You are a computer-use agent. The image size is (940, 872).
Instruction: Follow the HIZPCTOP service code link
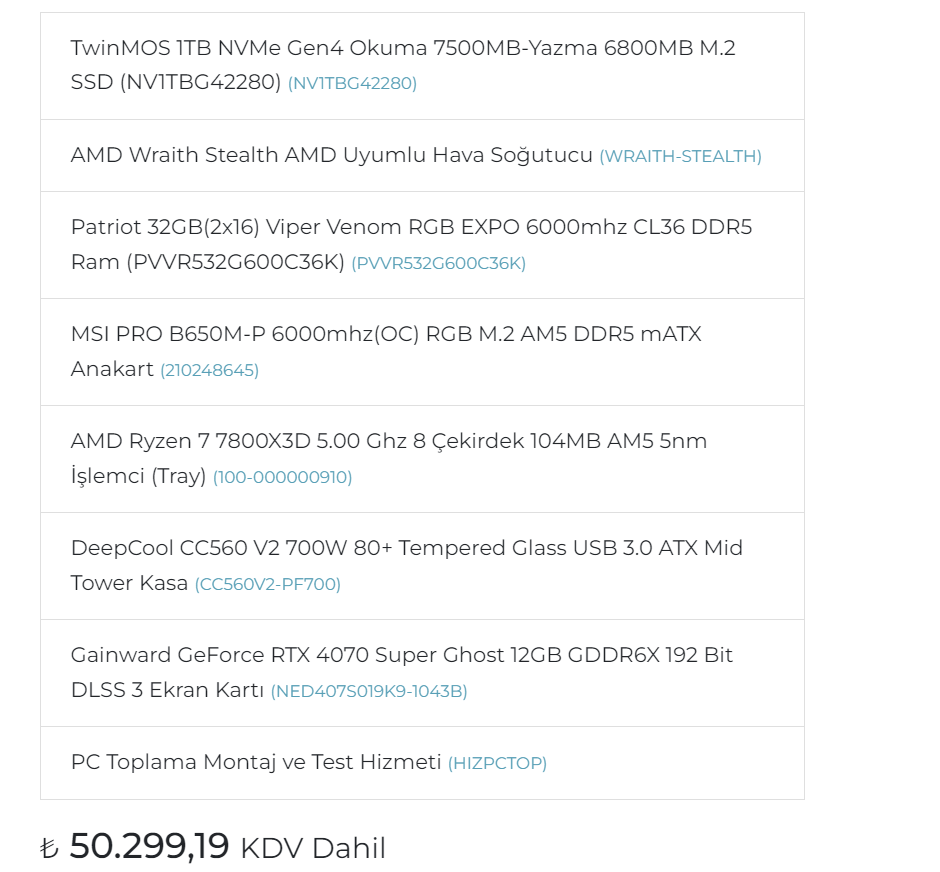click(497, 764)
